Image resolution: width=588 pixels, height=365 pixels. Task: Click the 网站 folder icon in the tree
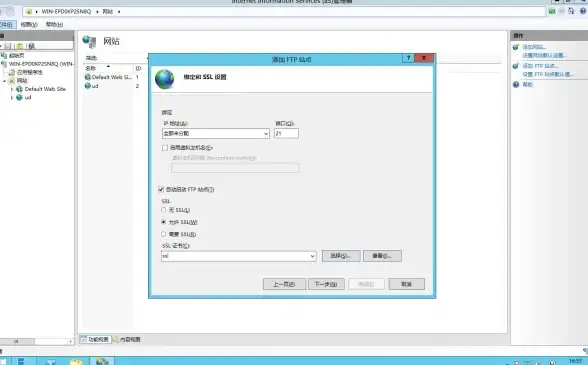tap(12, 81)
